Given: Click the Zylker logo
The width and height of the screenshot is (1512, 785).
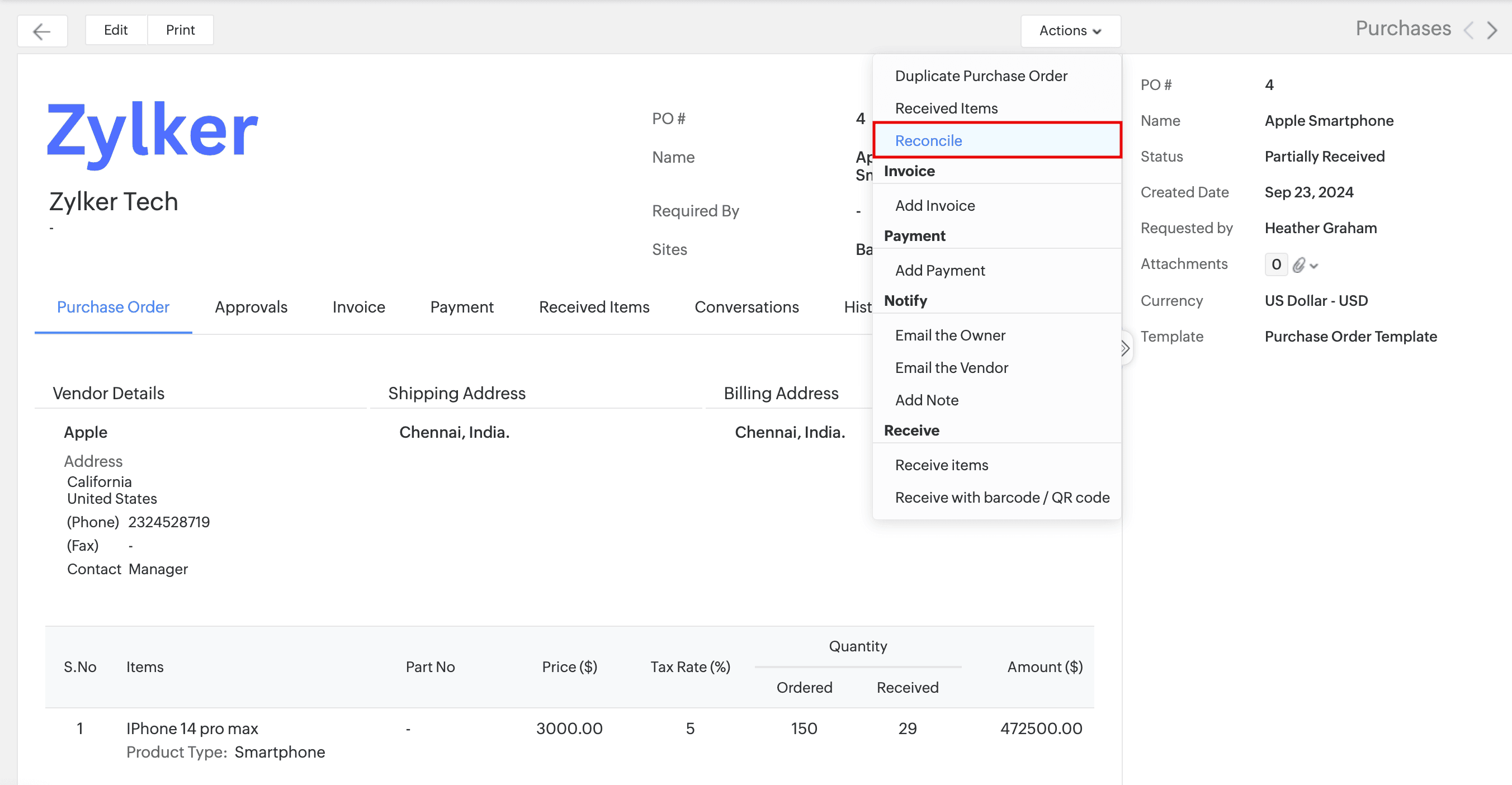Looking at the screenshot, I should pos(152,133).
